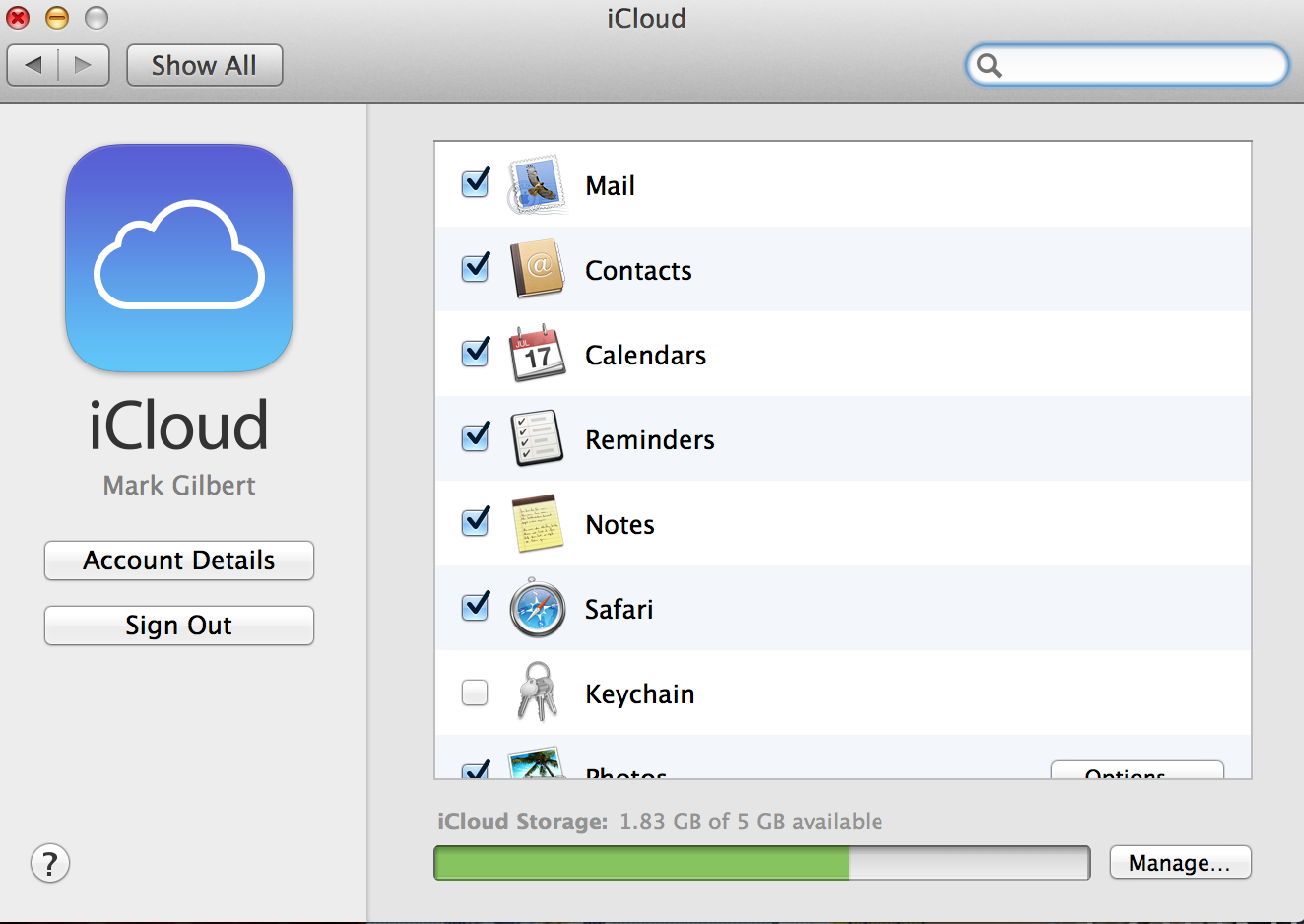This screenshot has height=924, width=1304.
Task: Click the Keychain label text
Action: [x=640, y=694]
